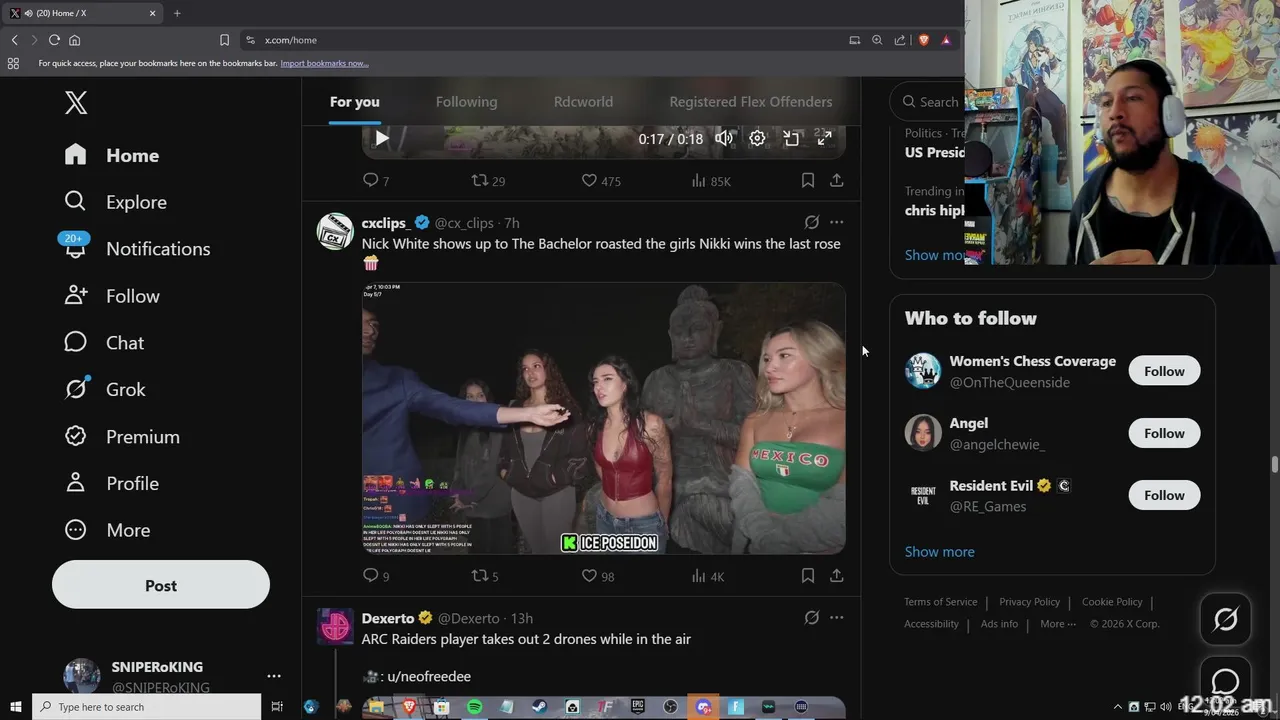Screen dimensions: 1280x720
Task: Open the Privacy Policy link
Action: 1029,602
